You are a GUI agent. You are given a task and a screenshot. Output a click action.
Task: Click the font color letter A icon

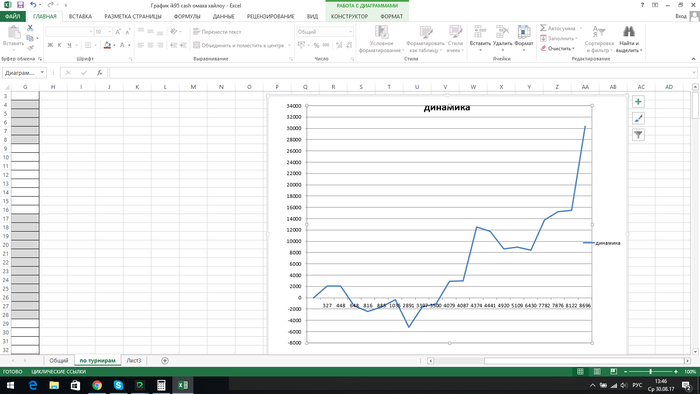(x=122, y=45)
